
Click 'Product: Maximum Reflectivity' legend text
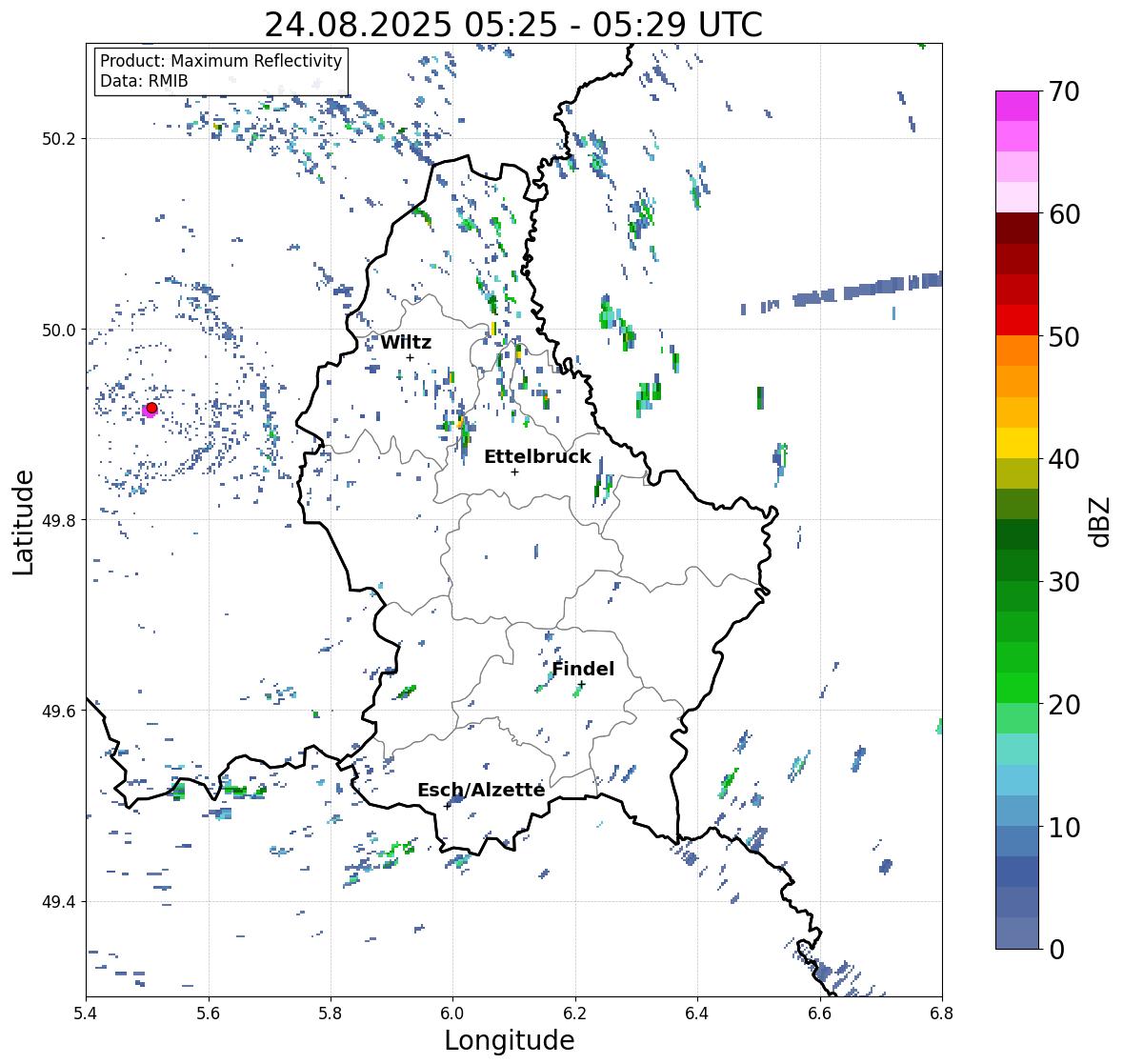pos(221,61)
